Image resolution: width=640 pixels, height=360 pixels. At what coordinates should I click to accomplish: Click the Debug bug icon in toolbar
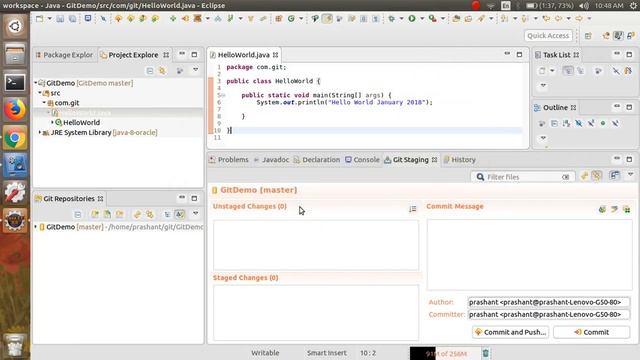coord(391,18)
